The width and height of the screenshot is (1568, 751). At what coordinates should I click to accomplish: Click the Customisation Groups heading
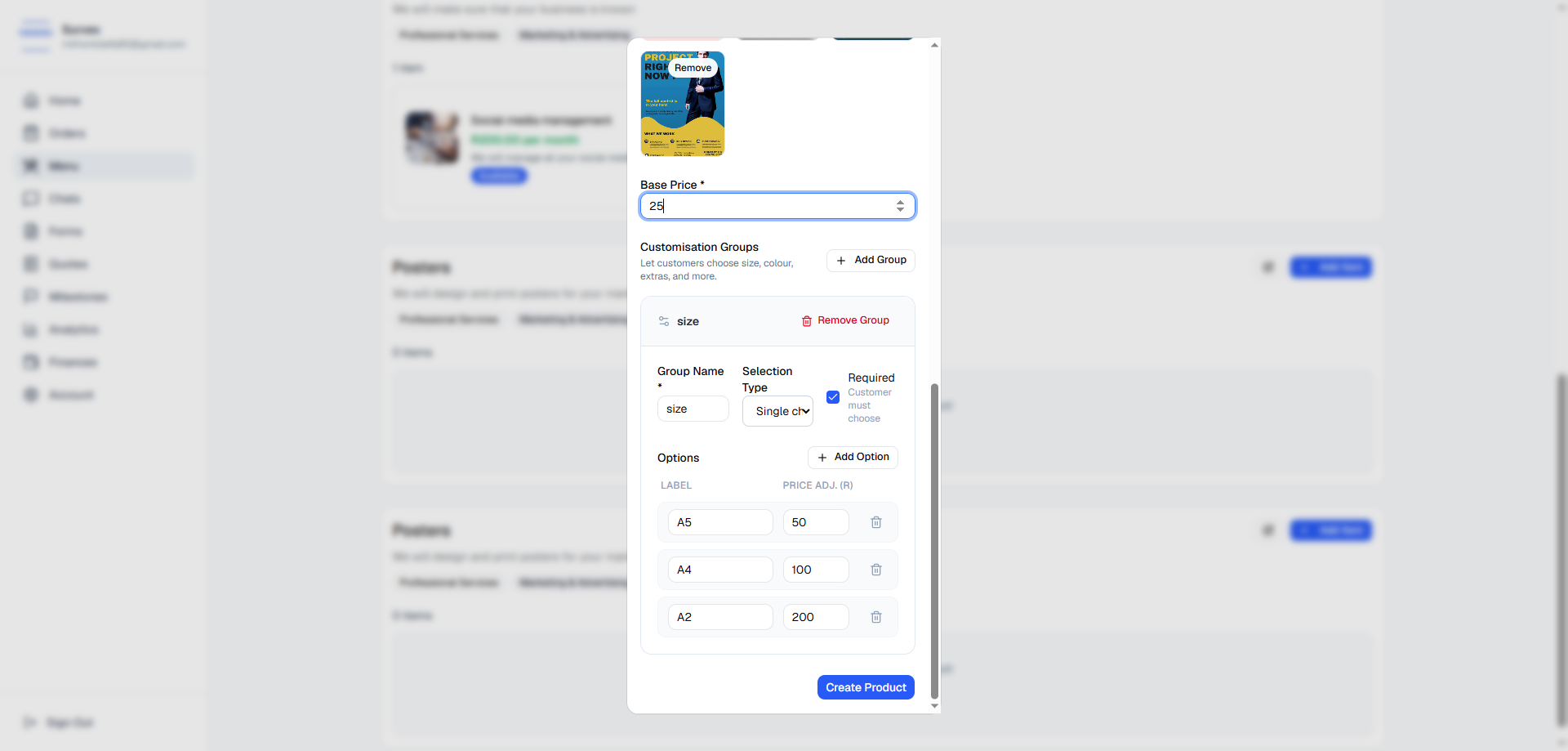[699, 247]
